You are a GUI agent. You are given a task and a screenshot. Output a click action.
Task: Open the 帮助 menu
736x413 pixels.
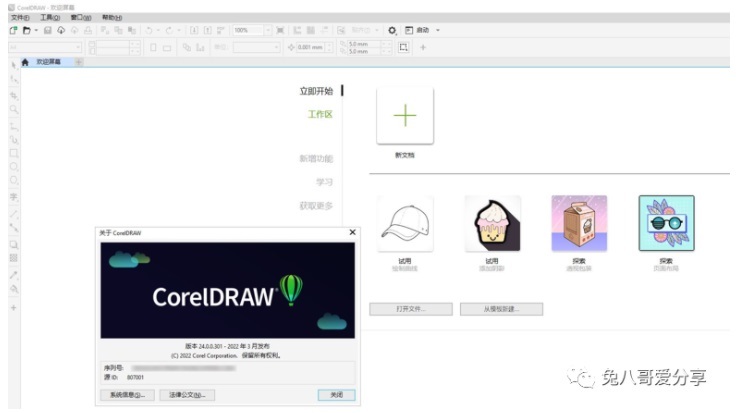tap(112, 17)
